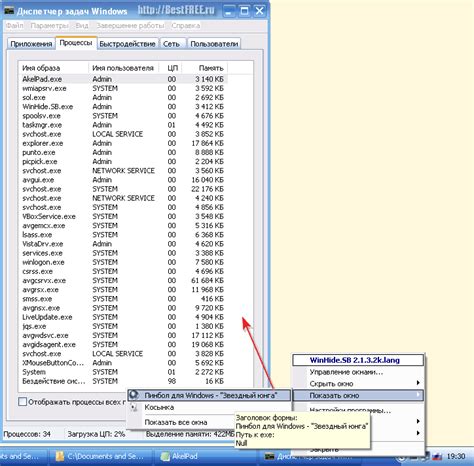Switch to the Приложения tab
The image size is (474, 466).
tap(31, 44)
